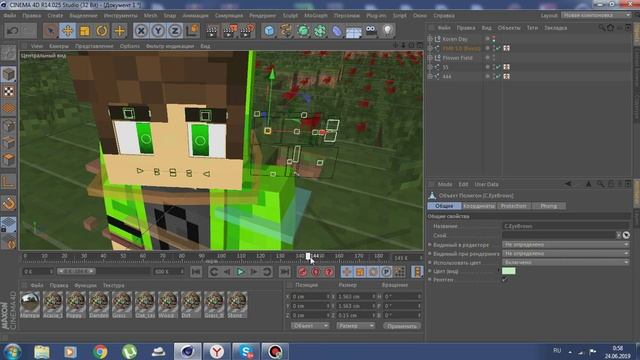Open the Use Color dropdown
This screenshot has height=360, width=640.
[566, 262]
